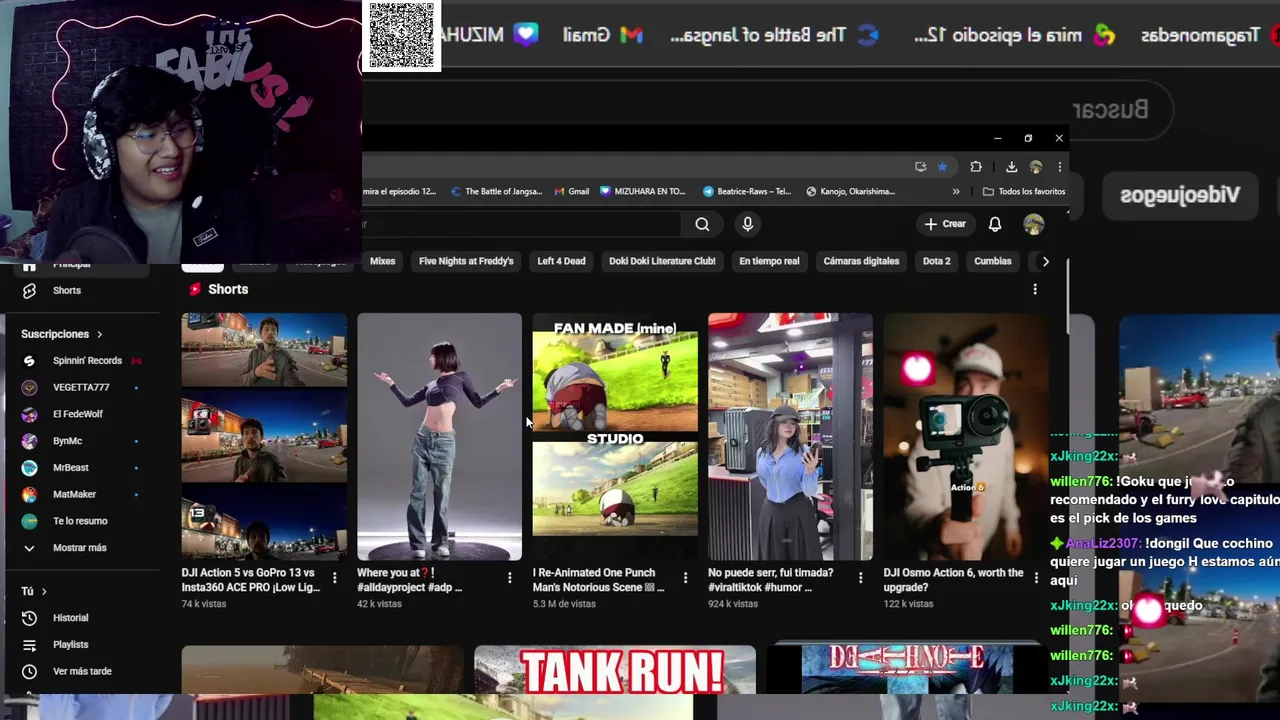
Task: Open Historial in the sidebar
Action: click(70, 618)
